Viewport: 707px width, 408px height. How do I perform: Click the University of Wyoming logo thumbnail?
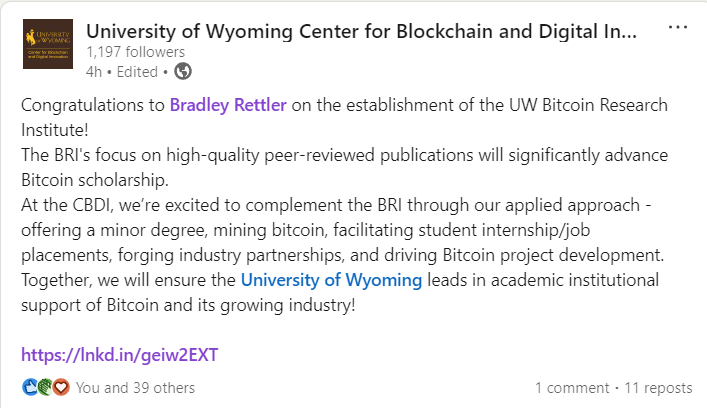pos(47,45)
